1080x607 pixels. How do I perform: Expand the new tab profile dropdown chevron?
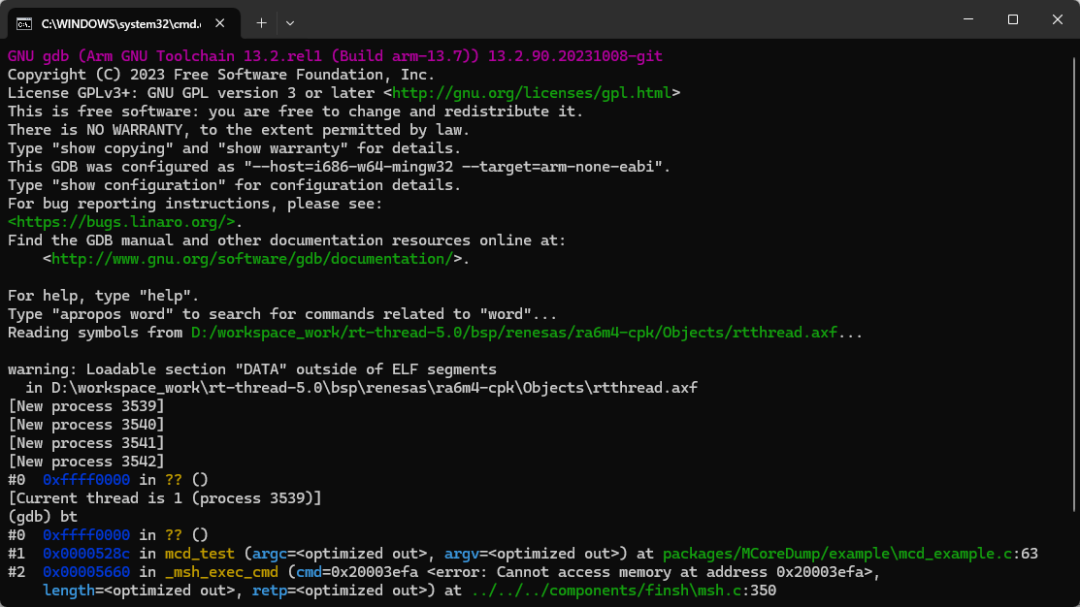pyautogui.click(x=290, y=21)
